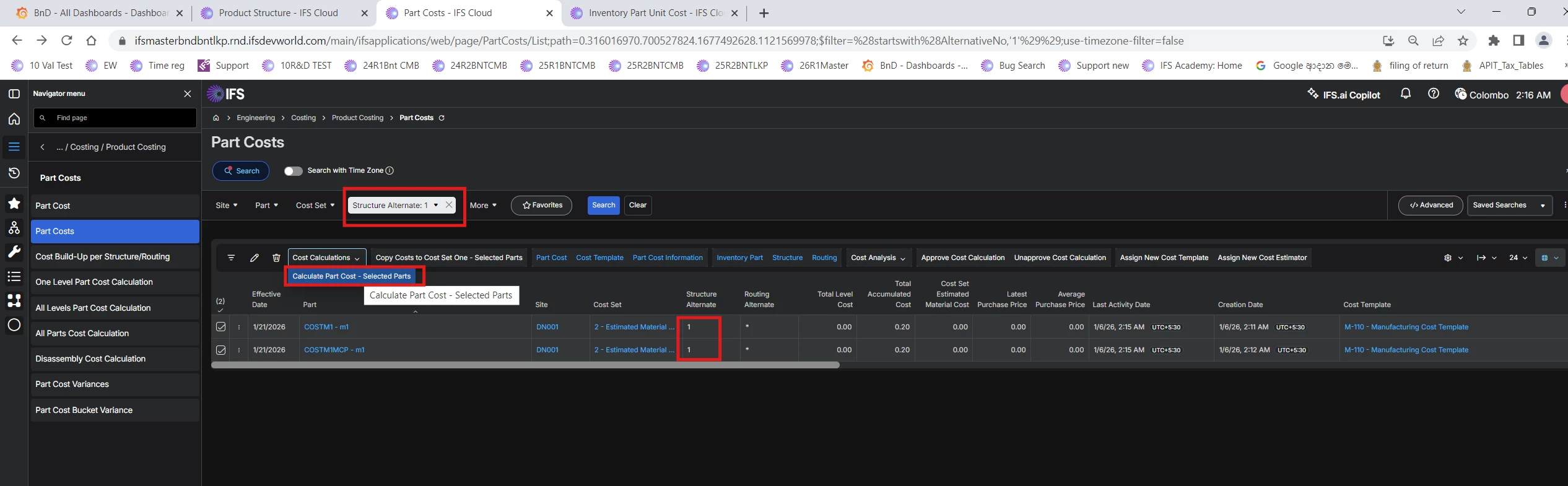Reload the browser page
Viewport: 1568px width, 486px height.
66,40
